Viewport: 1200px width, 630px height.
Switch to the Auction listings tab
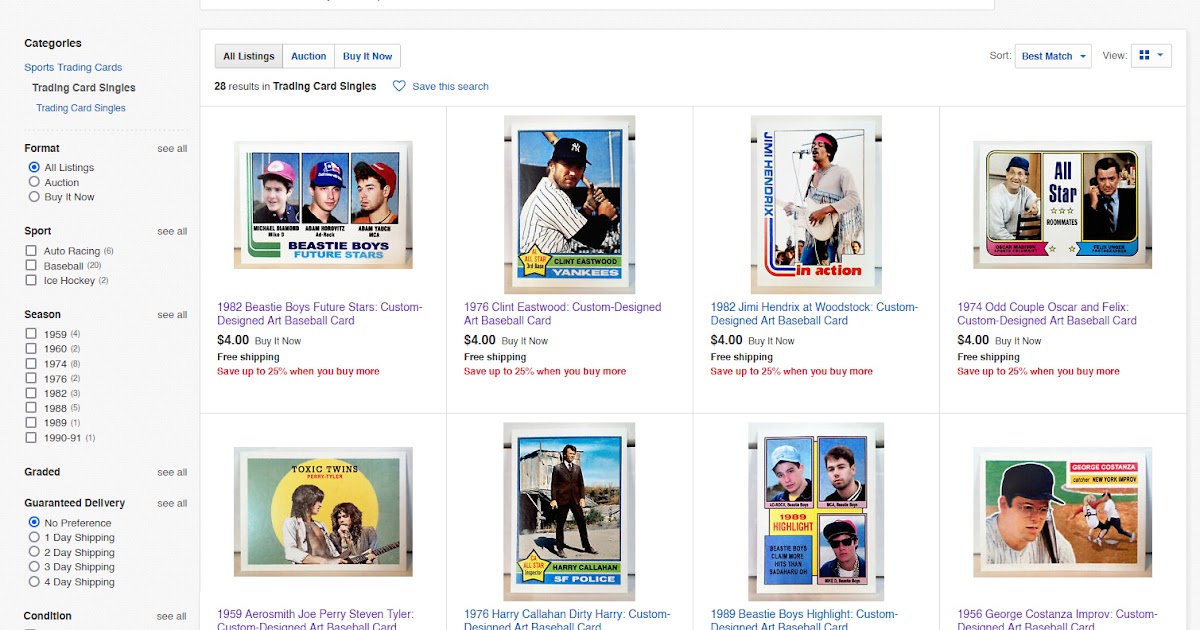[x=309, y=56]
